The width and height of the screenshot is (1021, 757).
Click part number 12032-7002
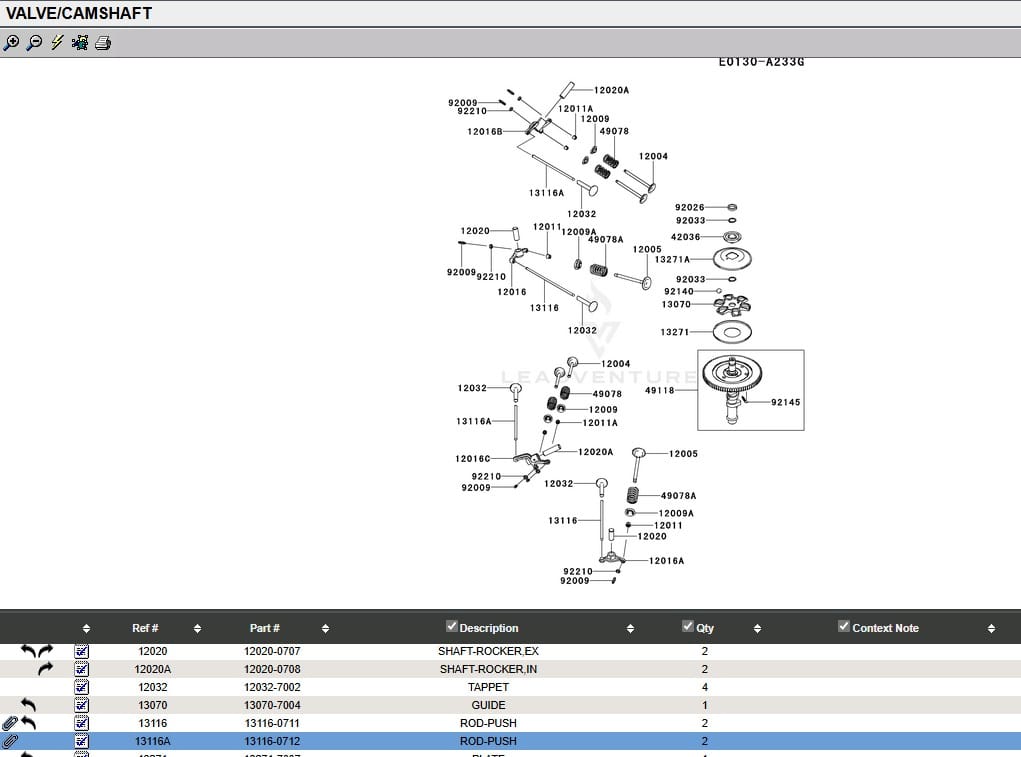pyautogui.click(x=272, y=687)
